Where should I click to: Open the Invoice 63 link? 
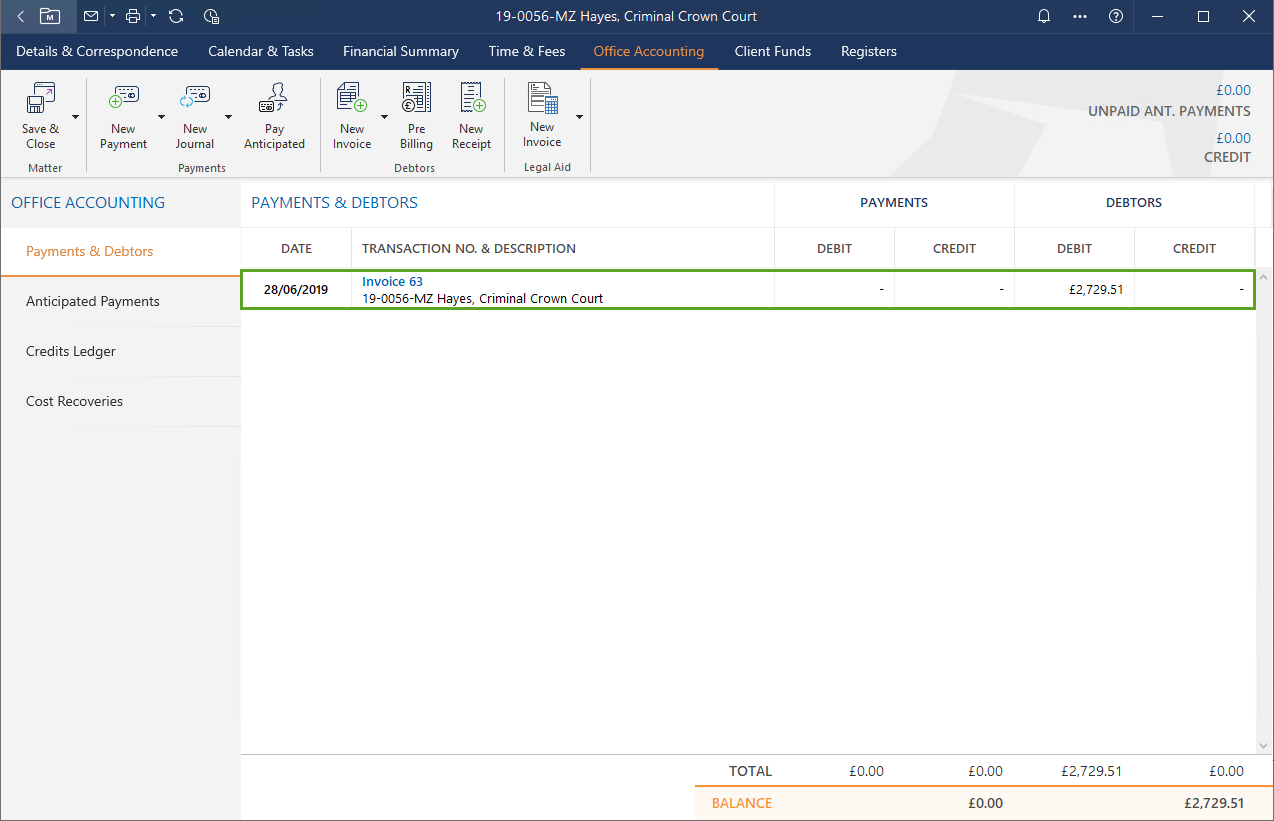(x=392, y=282)
